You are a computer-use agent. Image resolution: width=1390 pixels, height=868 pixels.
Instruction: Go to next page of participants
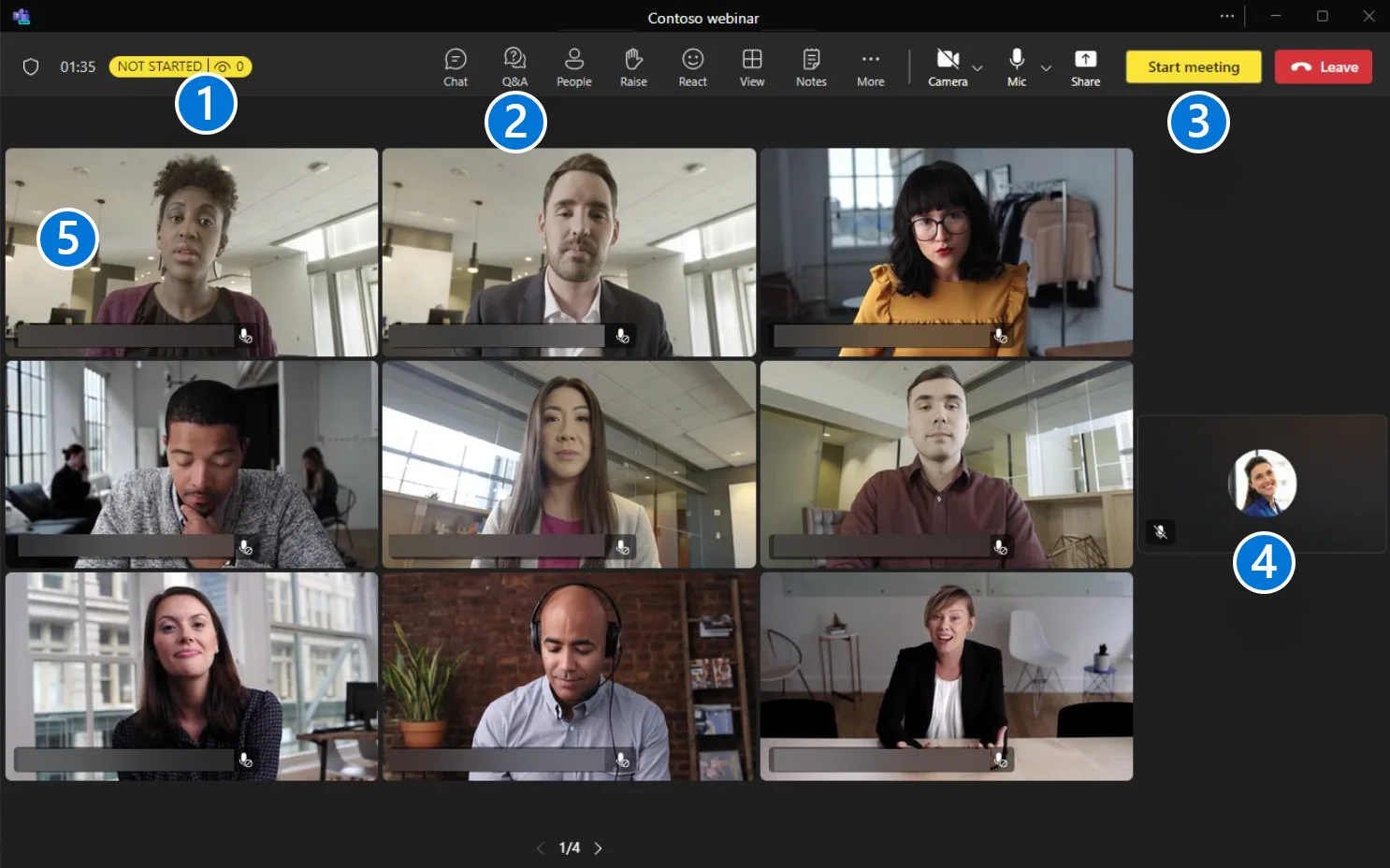599,847
